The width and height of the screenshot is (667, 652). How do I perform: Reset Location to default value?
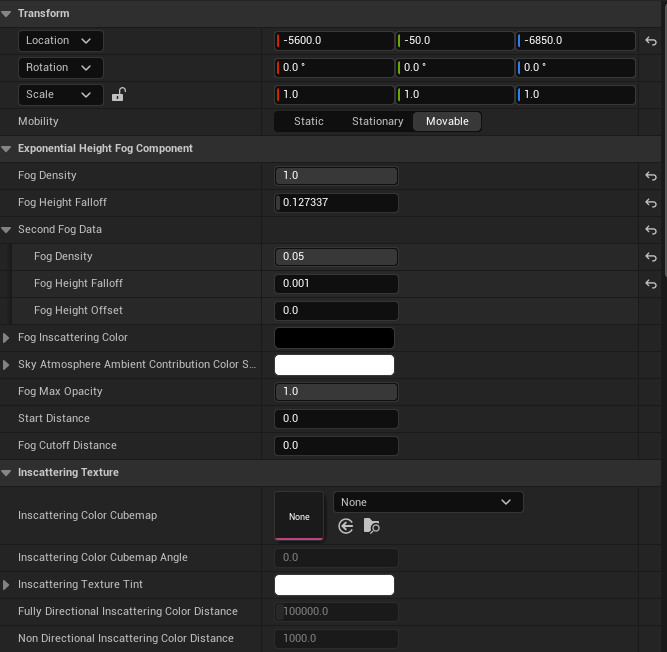pos(651,41)
